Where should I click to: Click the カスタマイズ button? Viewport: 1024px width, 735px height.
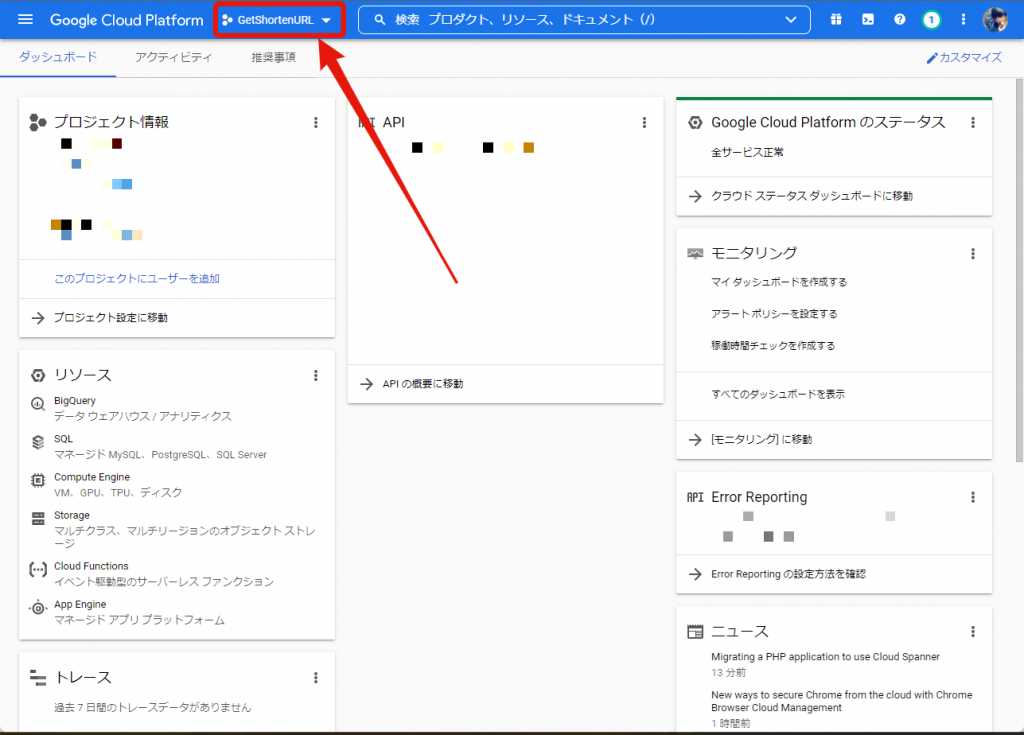964,58
